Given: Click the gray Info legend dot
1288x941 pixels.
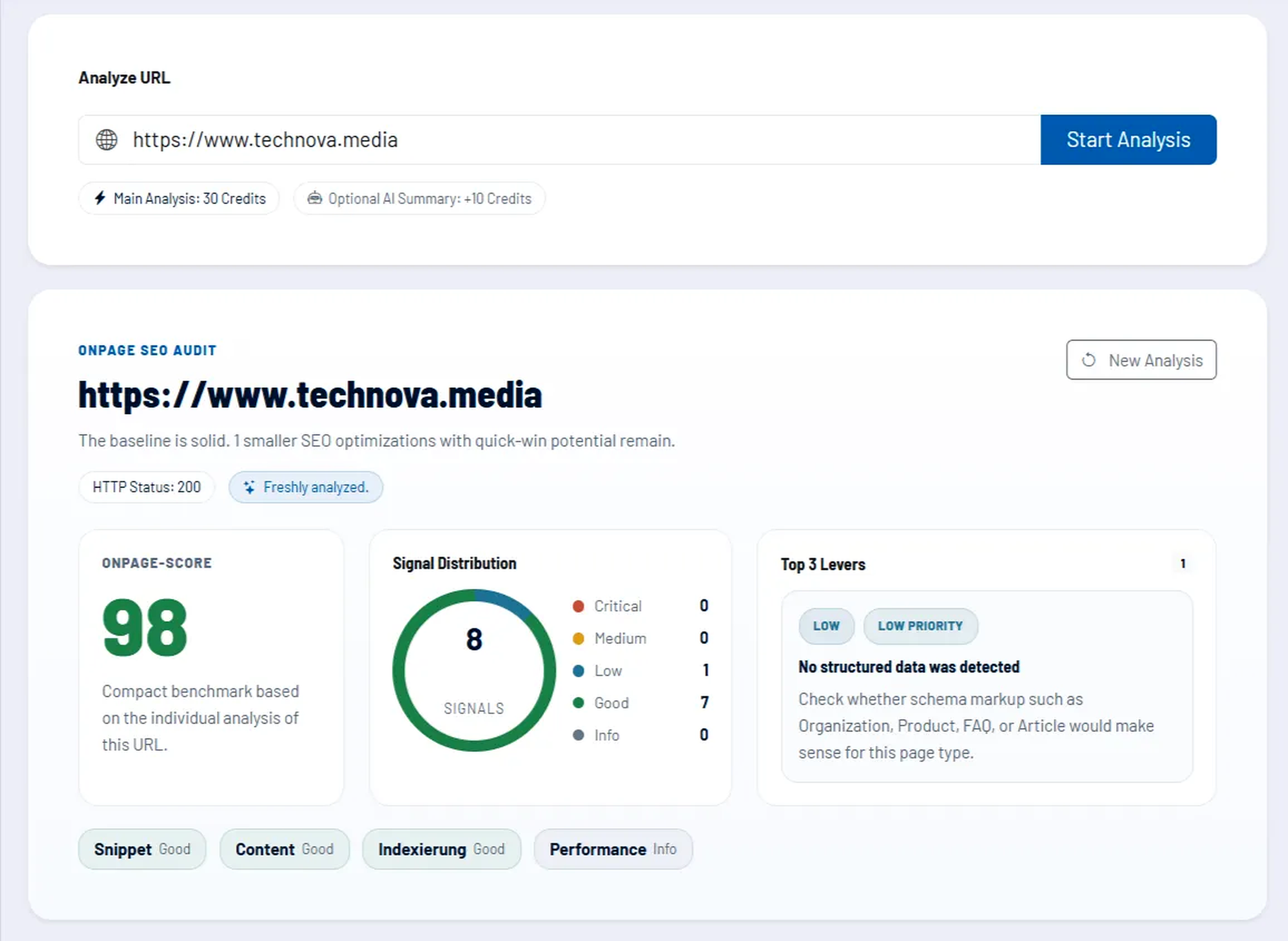Looking at the screenshot, I should click(x=578, y=736).
